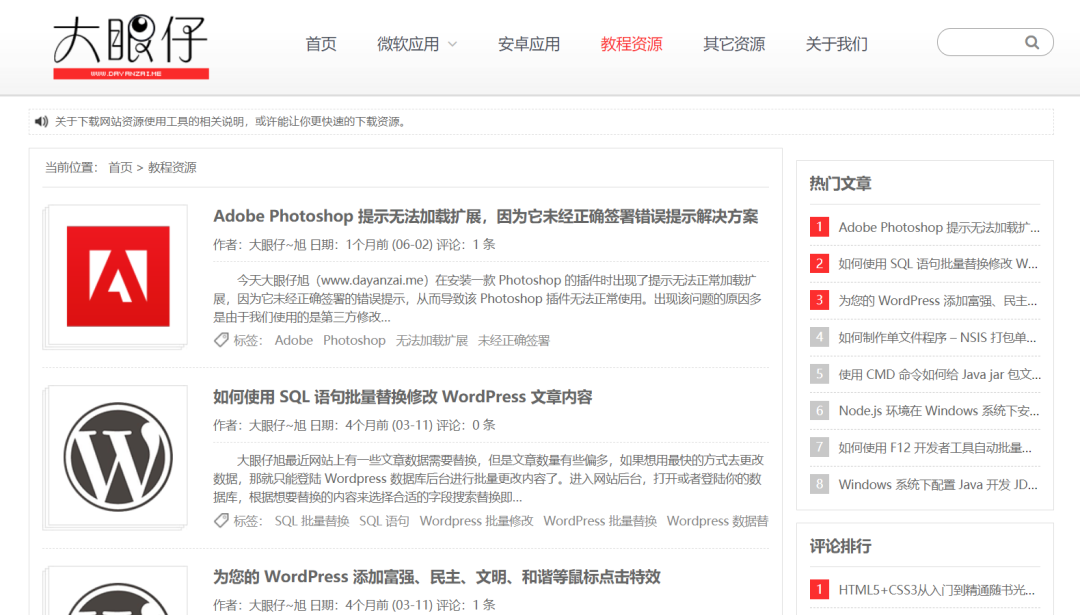Open hot article Node.js 环境在 Windows
Image resolution: width=1080 pixels, height=615 pixels.
[x=939, y=411]
